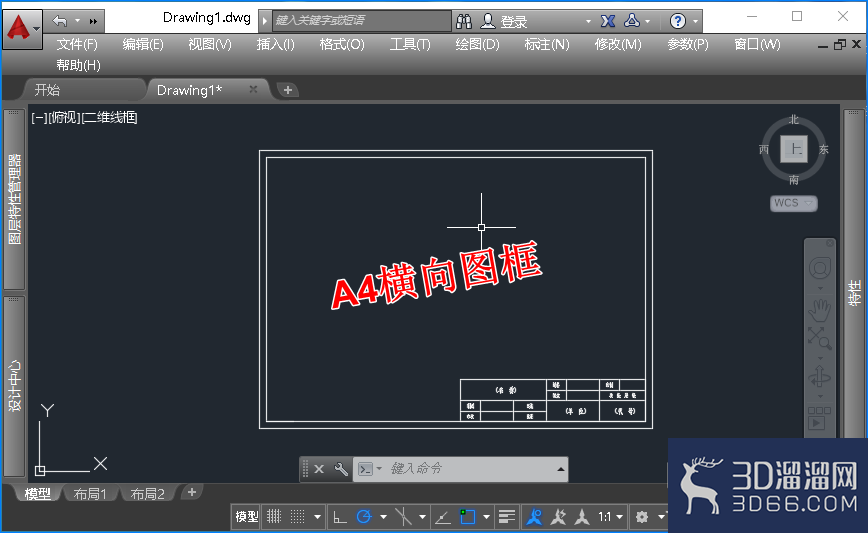Image resolution: width=868 pixels, height=533 pixels.
Task: Click the steering wheel navigation icon
Action: tap(820, 268)
